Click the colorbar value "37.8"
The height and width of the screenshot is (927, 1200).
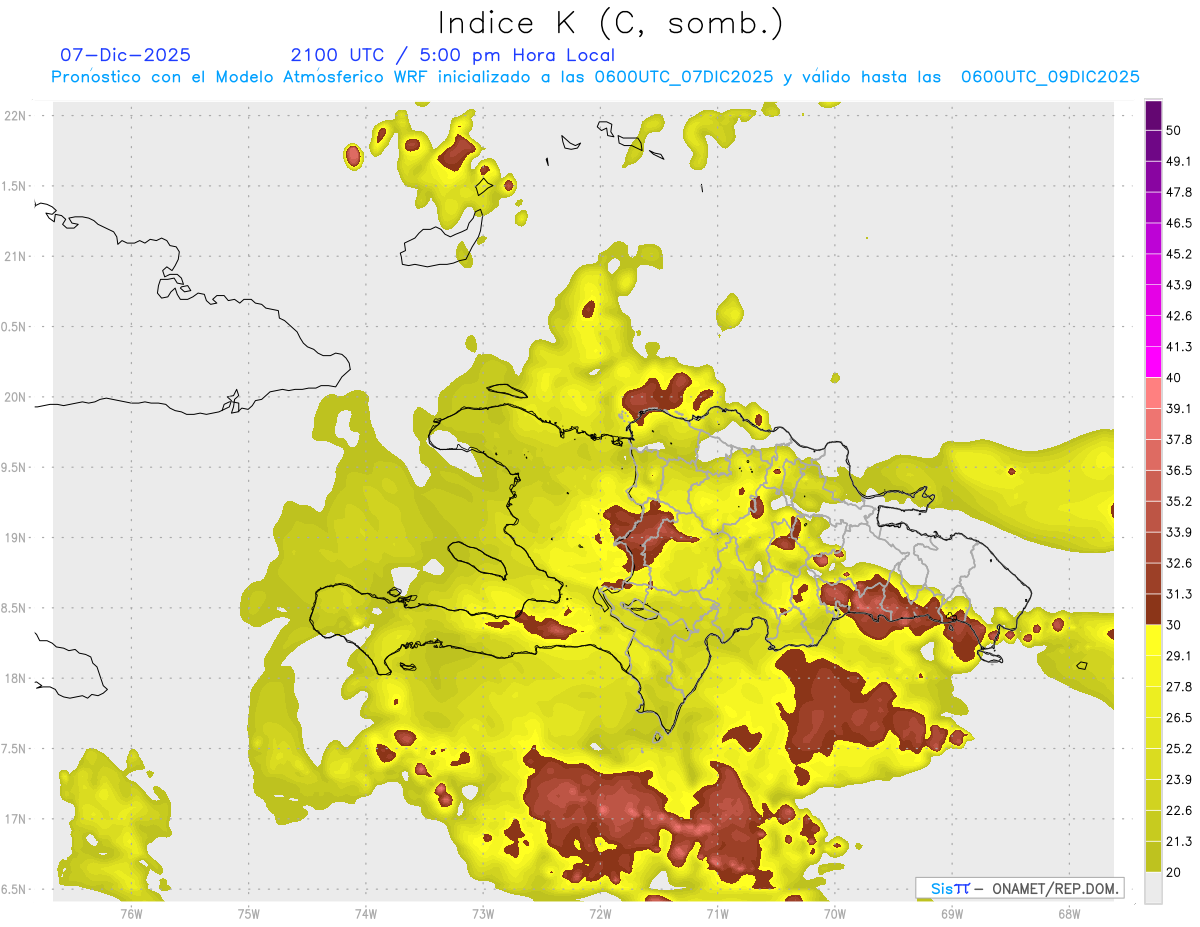1178,439
